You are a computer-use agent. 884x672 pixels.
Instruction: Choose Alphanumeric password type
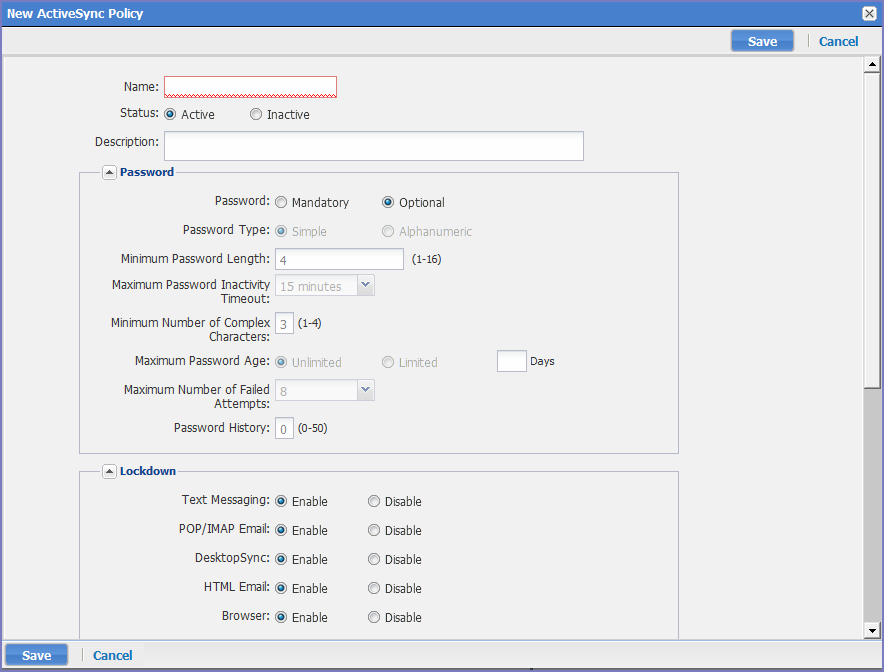tap(388, 231)
